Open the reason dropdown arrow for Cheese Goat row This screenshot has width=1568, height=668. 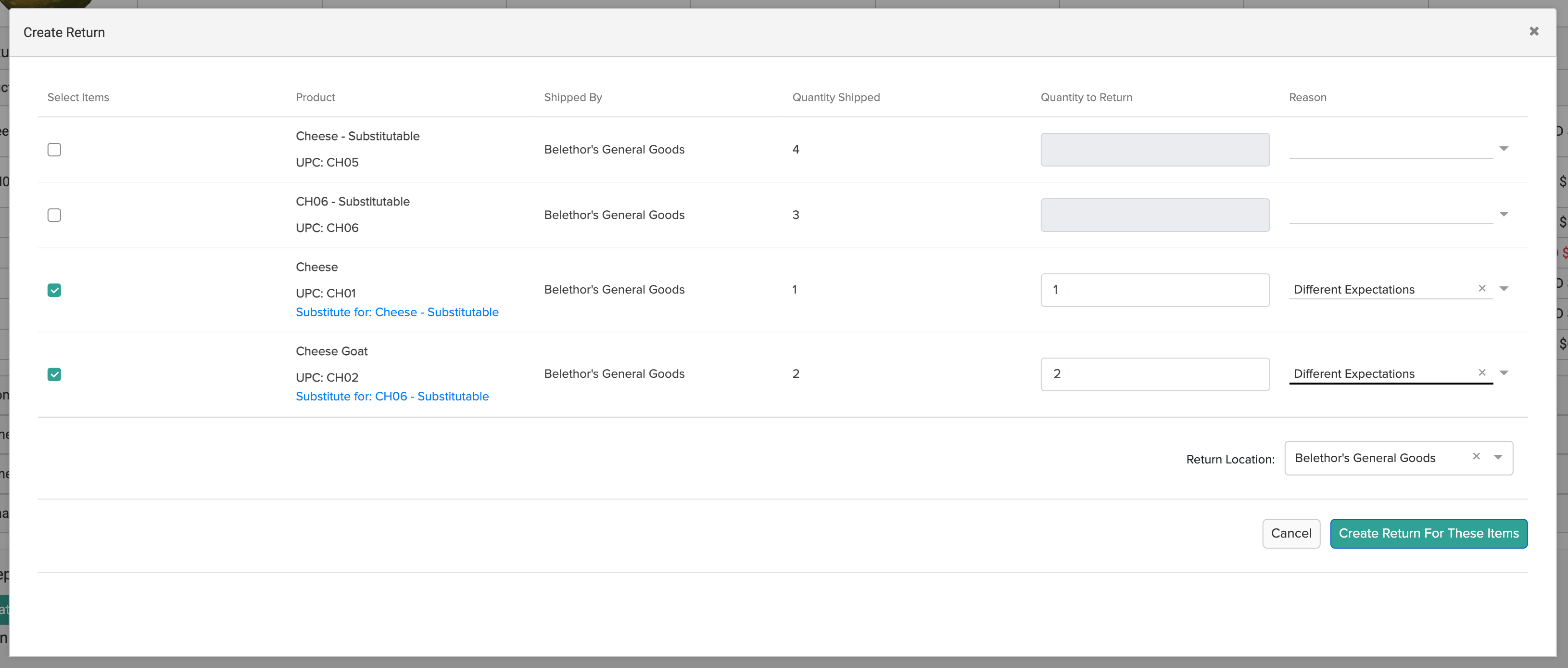click(1504, 373)
